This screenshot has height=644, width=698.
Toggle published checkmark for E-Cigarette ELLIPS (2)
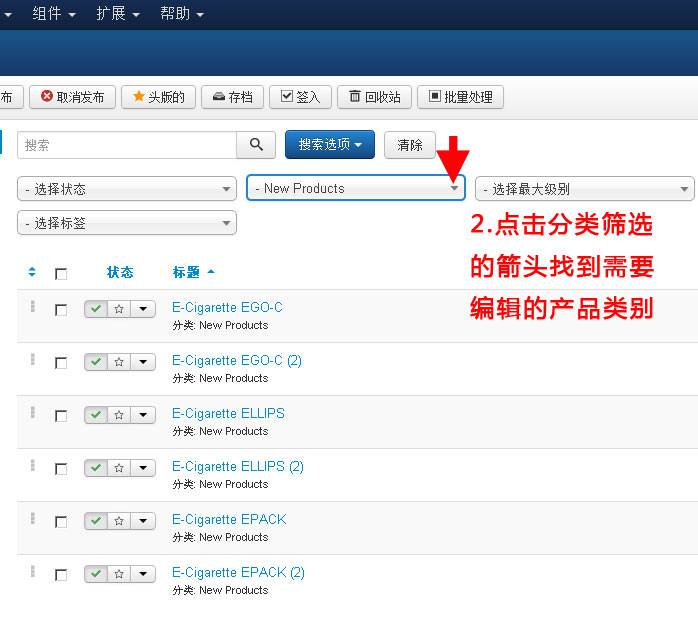tap(96, 467)
